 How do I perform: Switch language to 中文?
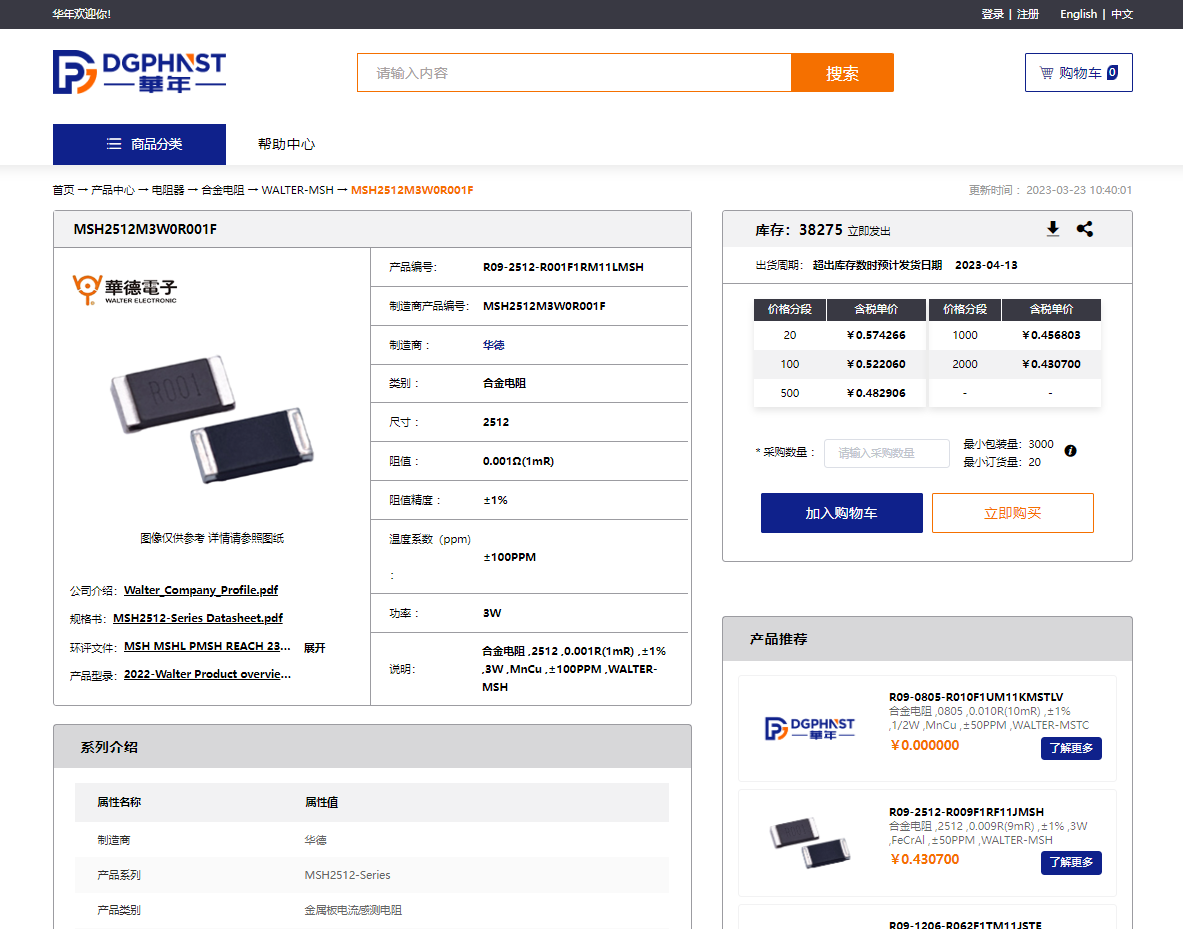[1122, 14]
